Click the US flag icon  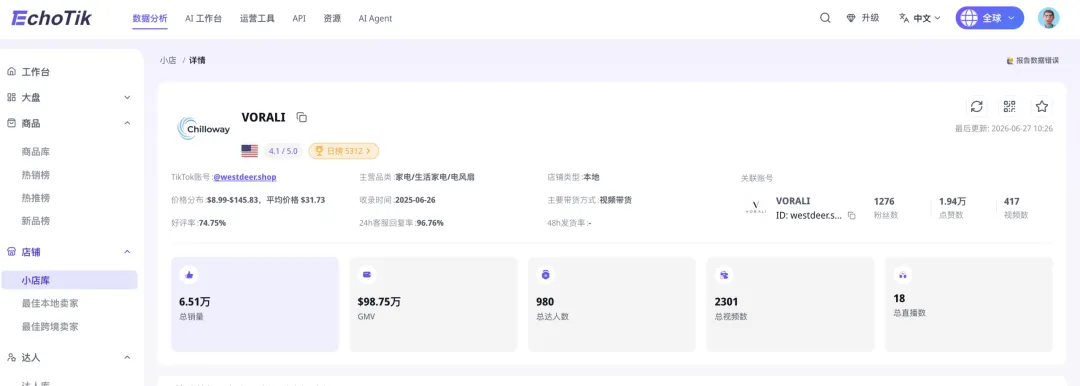point(249,151)
